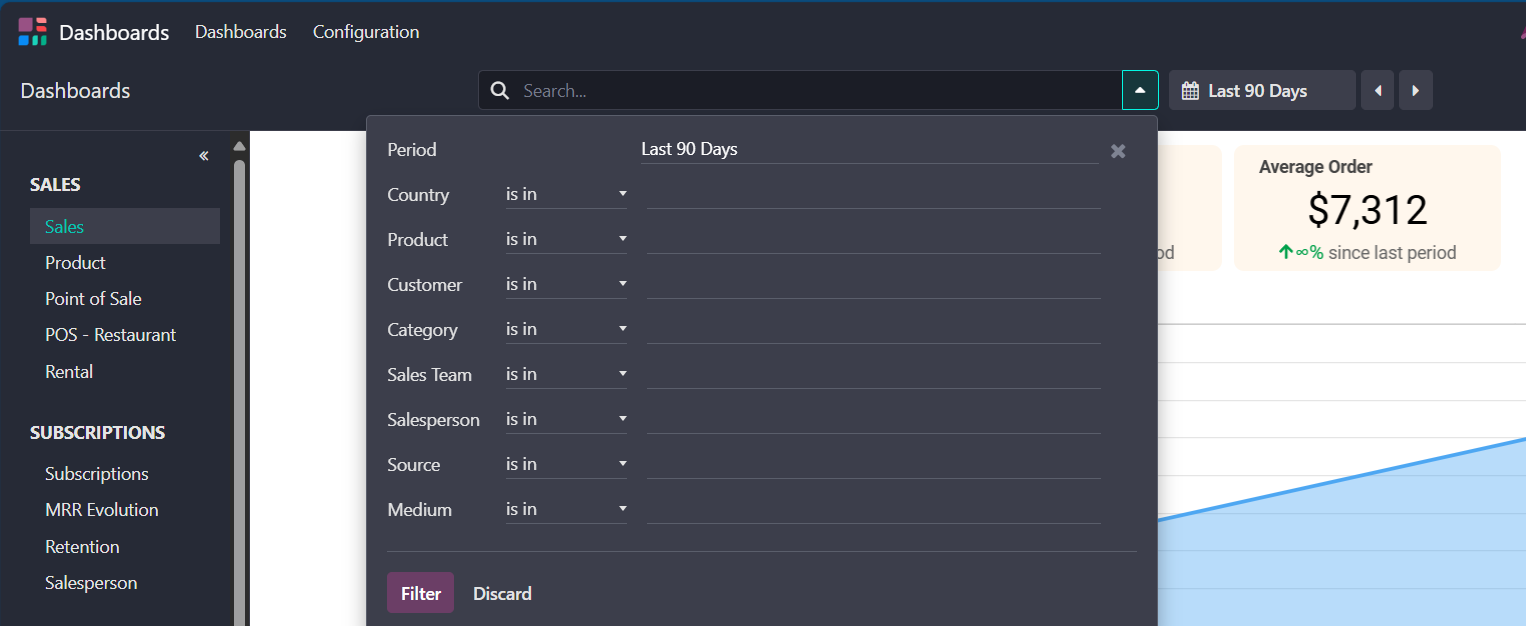The width and height of the screenshot is (1526, 626).
Task: Open the Product operator dropdown
Action: [566, 239]
